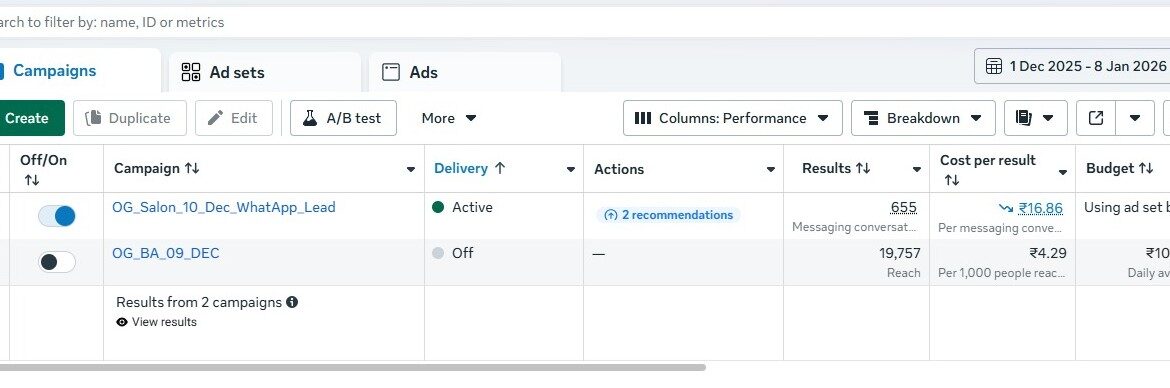Sort by Cost per result arrows
Screen dimensions: 1170x388
pos(951,180)
